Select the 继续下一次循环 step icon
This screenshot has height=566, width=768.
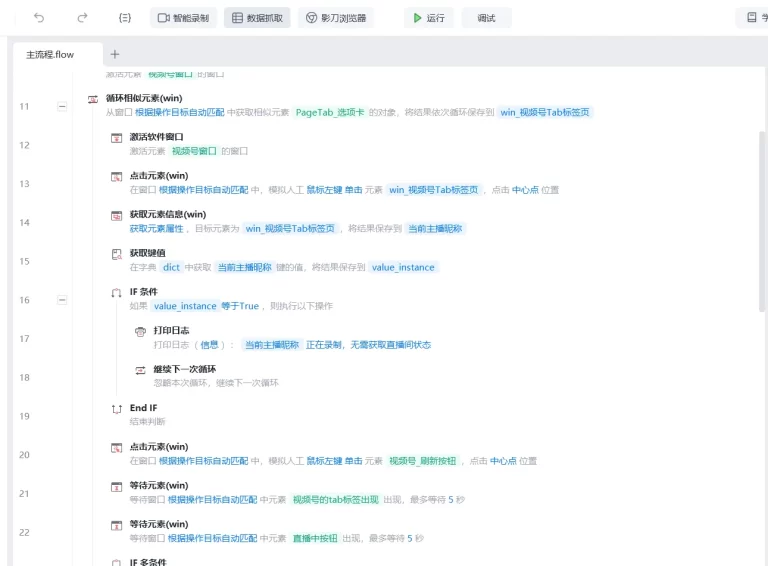(x=141, y=370)
